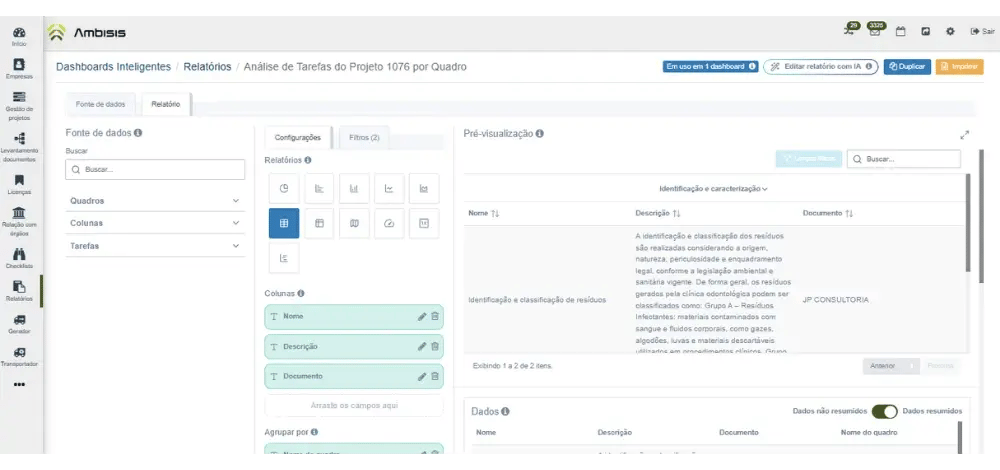The height and width of the screenshot is (470, 1000).
Task: Click the Duplicar button
Action: point(905,67)
